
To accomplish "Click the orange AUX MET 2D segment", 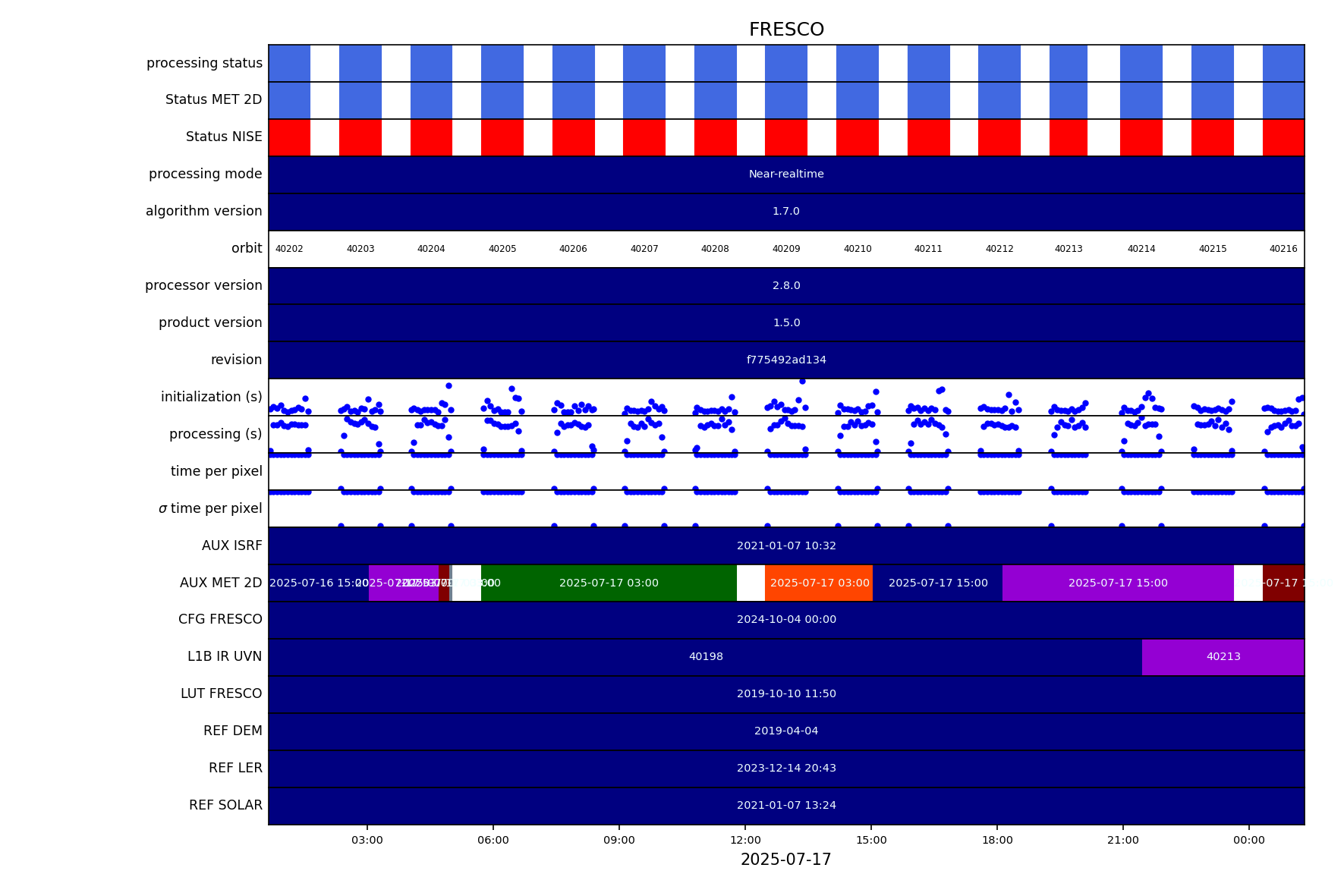I will (819, 583).
